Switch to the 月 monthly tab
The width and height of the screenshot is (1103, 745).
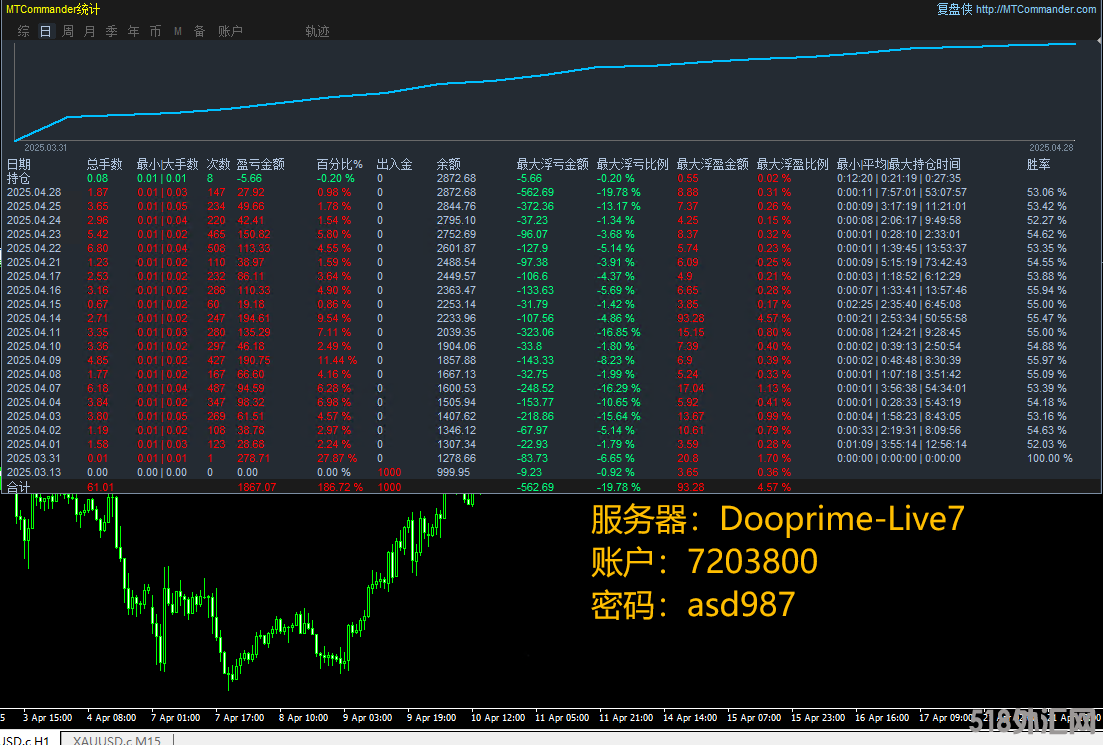(x=89, y=32)
